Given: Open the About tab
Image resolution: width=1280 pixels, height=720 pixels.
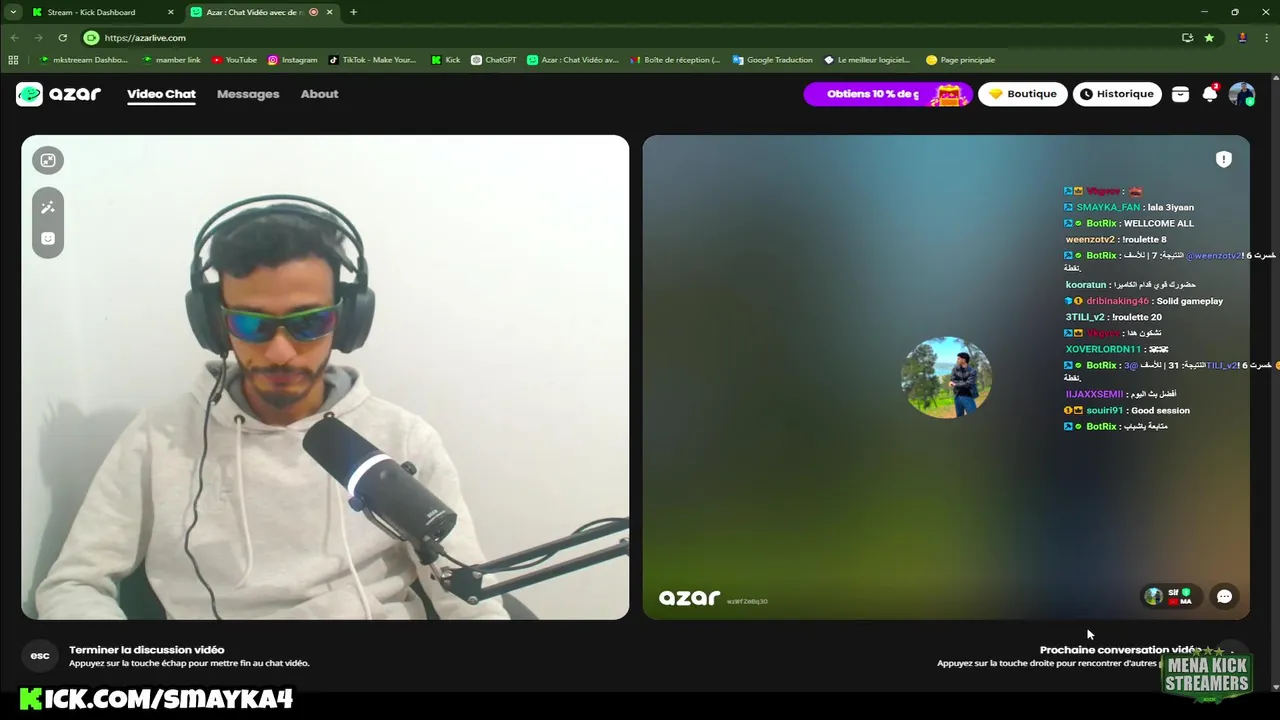Looking at the screenshot, I should point(320,94).
